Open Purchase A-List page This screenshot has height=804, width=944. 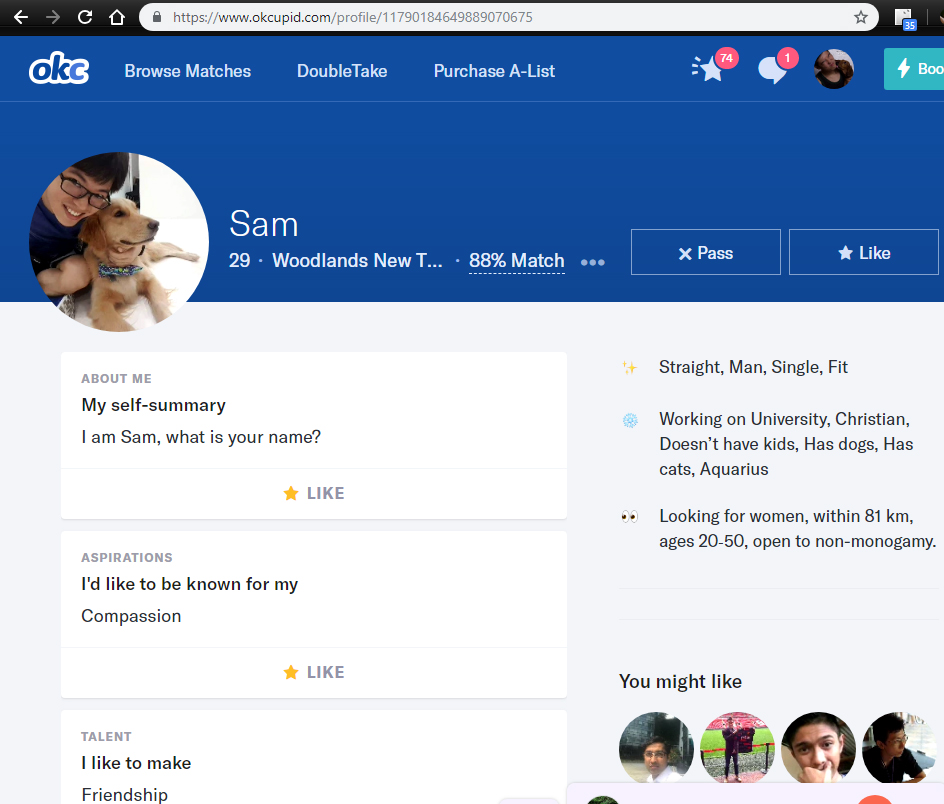494,71
